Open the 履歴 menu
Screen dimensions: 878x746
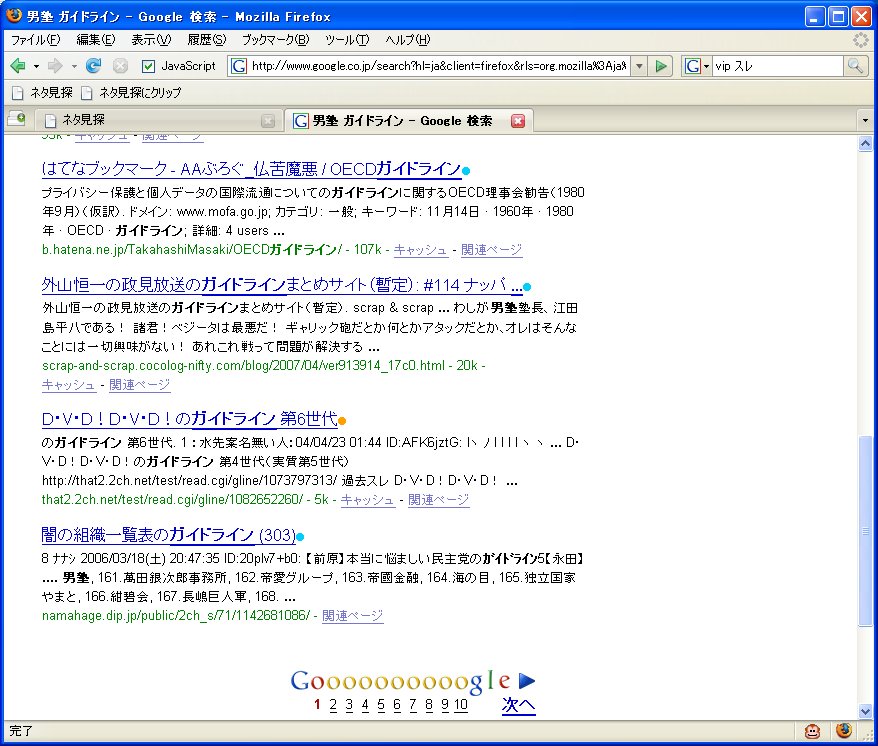pyautogui.click(x=207, y=40)
